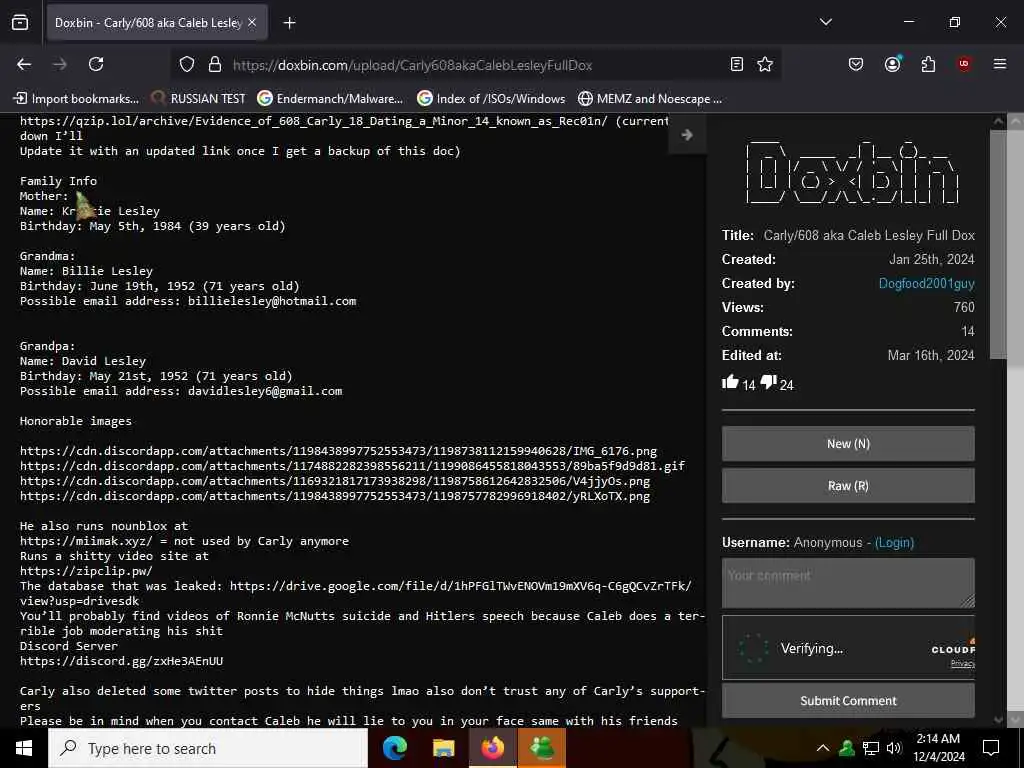Show hidden system tray icons
The height and width of the screenshot is (768, 1024).
point(823,748)
